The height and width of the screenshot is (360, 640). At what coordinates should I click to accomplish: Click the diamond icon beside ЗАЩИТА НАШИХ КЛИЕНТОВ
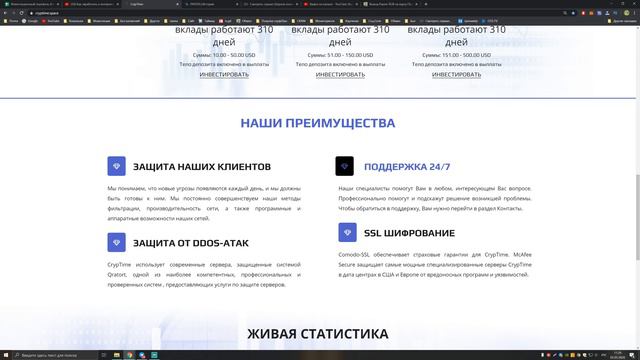point(116,166)
